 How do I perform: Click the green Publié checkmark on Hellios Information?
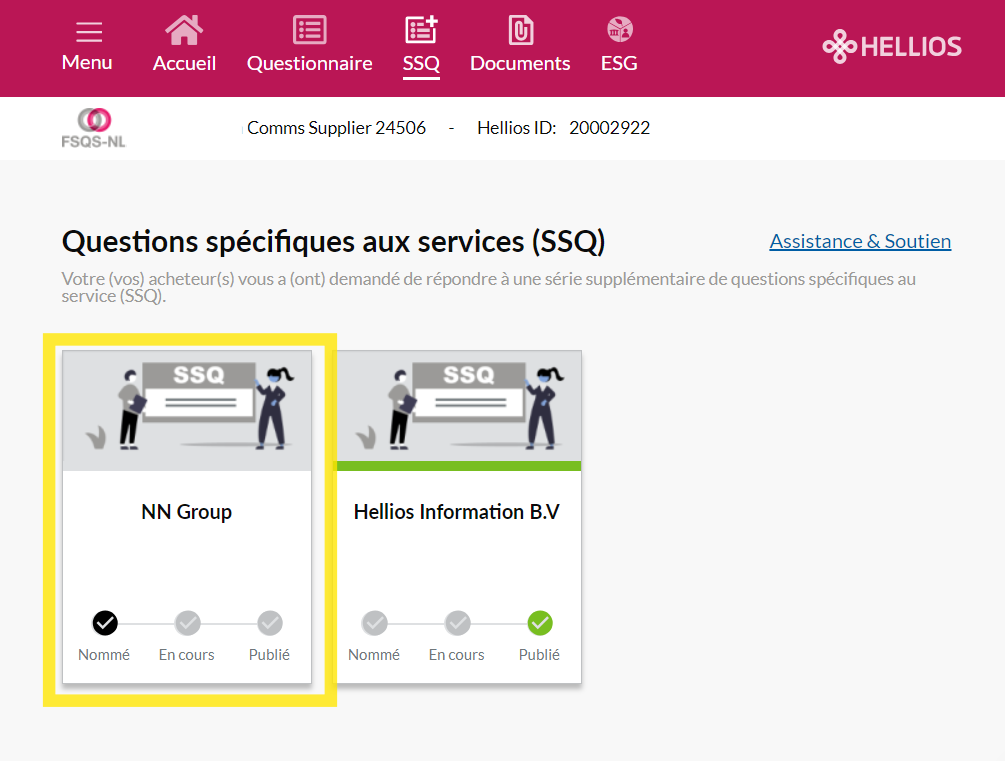540,623
